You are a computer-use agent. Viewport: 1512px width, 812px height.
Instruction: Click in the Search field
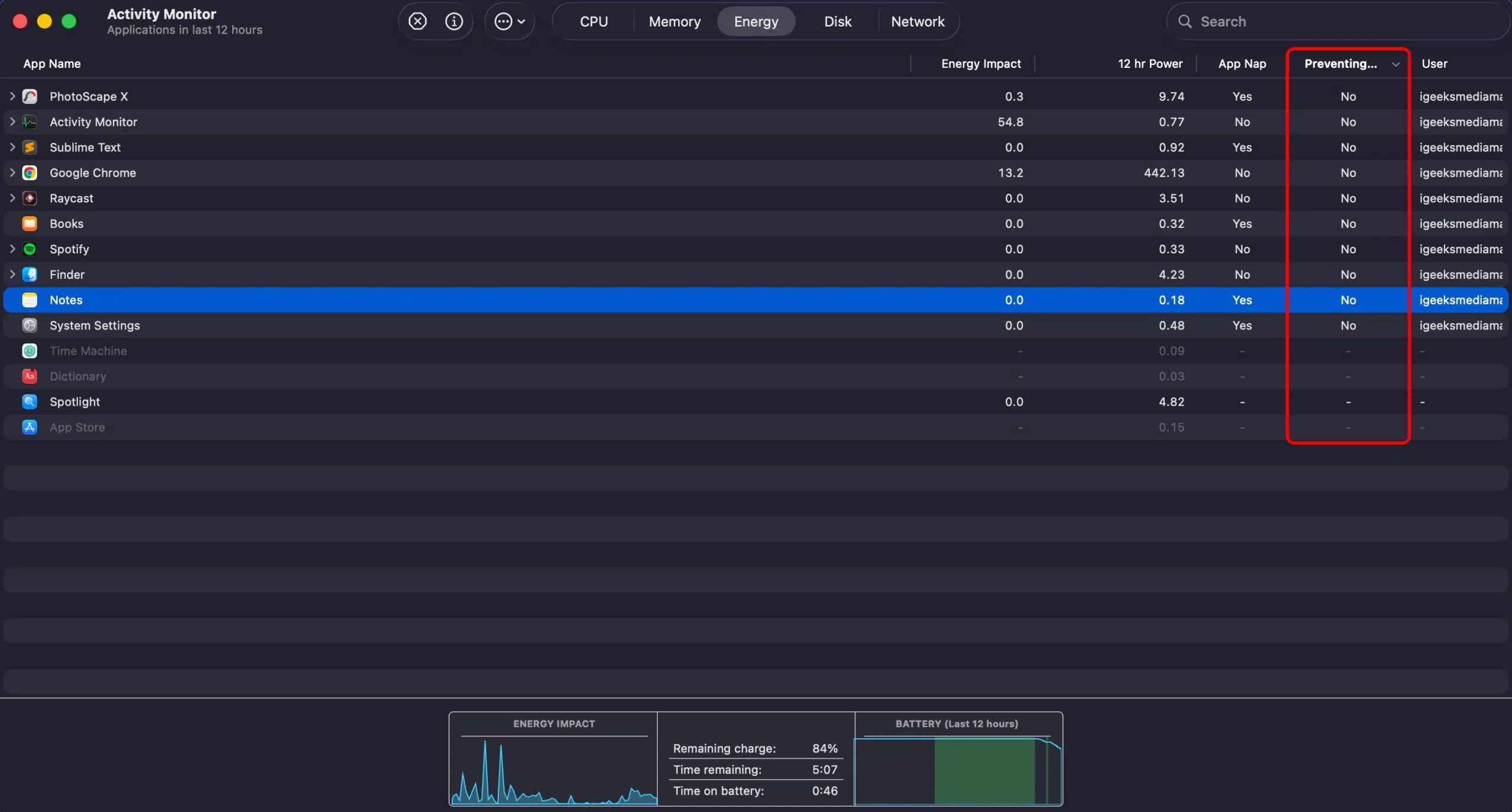pos(1338,22)
